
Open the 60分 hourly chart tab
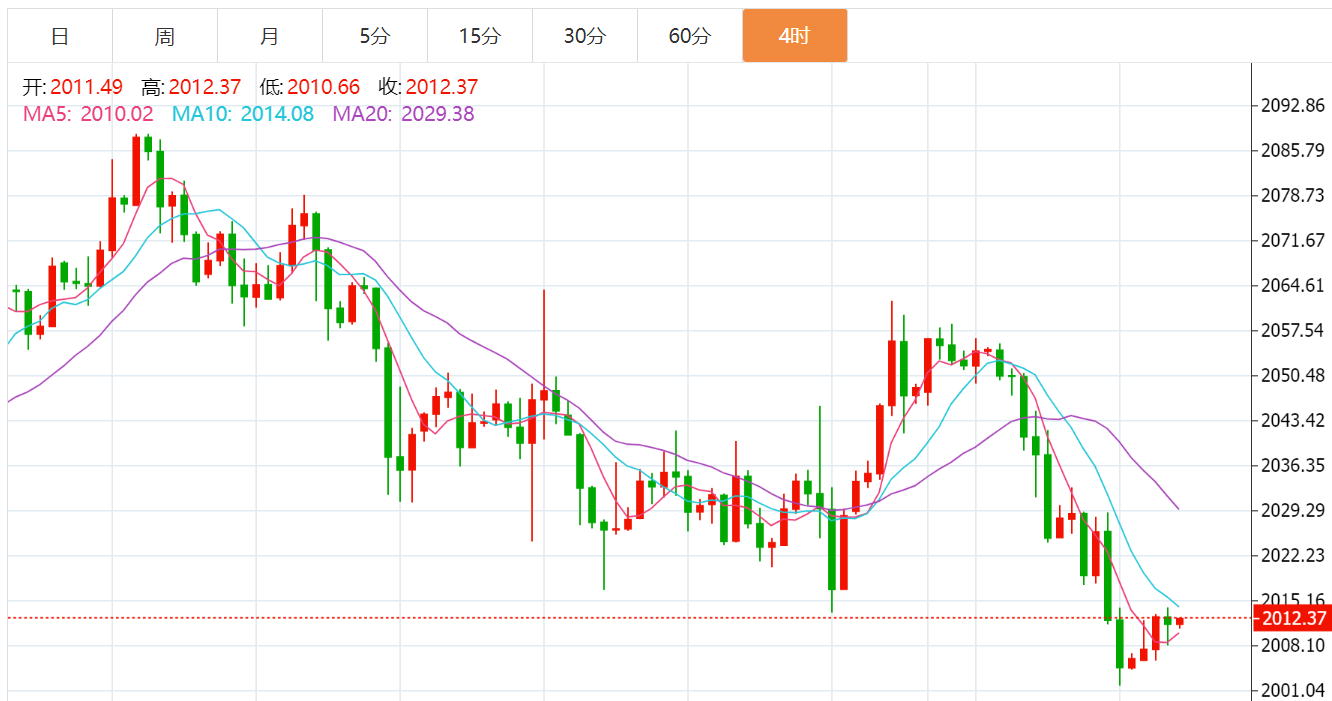click(690, 36)
